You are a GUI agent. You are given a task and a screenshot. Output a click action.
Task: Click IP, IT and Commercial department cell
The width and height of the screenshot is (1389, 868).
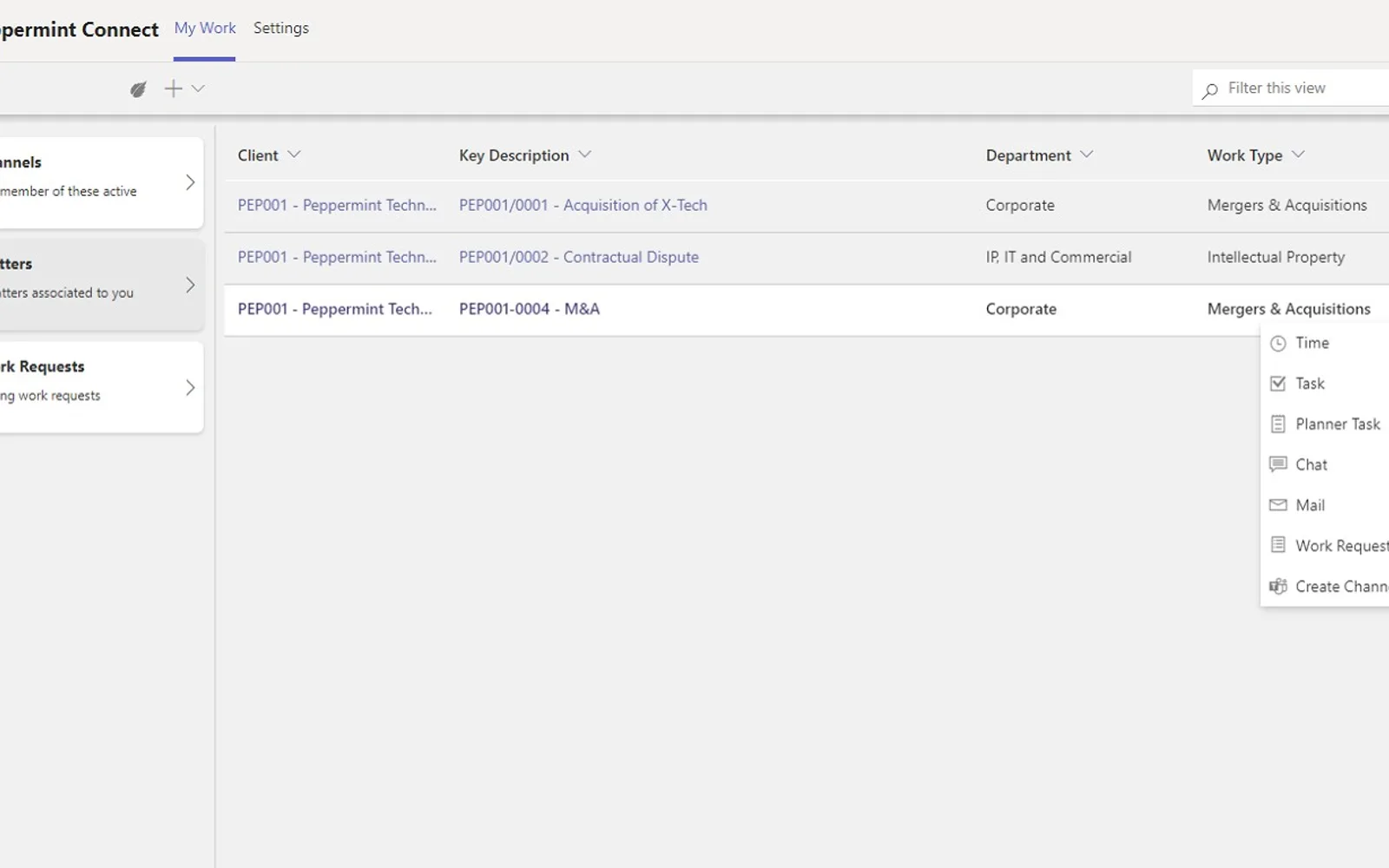(x=1059, y=257)
